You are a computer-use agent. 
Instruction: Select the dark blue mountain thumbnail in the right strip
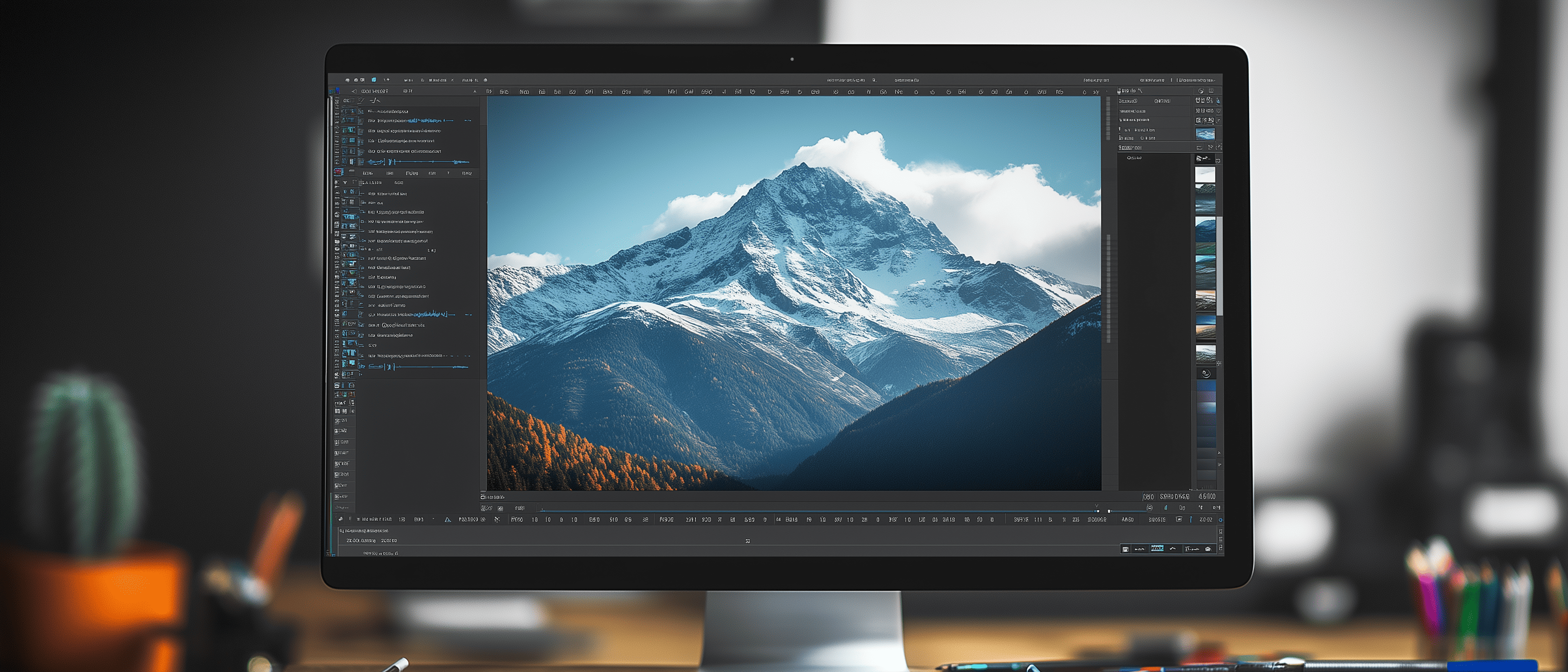pos(1205,231)
